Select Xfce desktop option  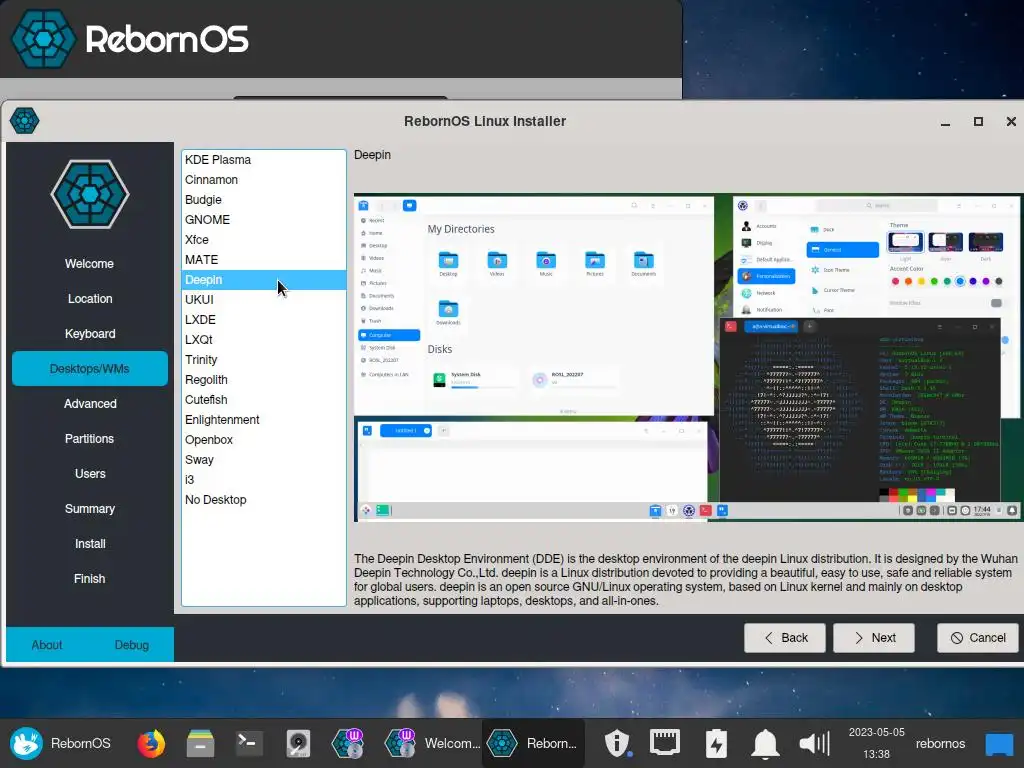pos(264,240)
